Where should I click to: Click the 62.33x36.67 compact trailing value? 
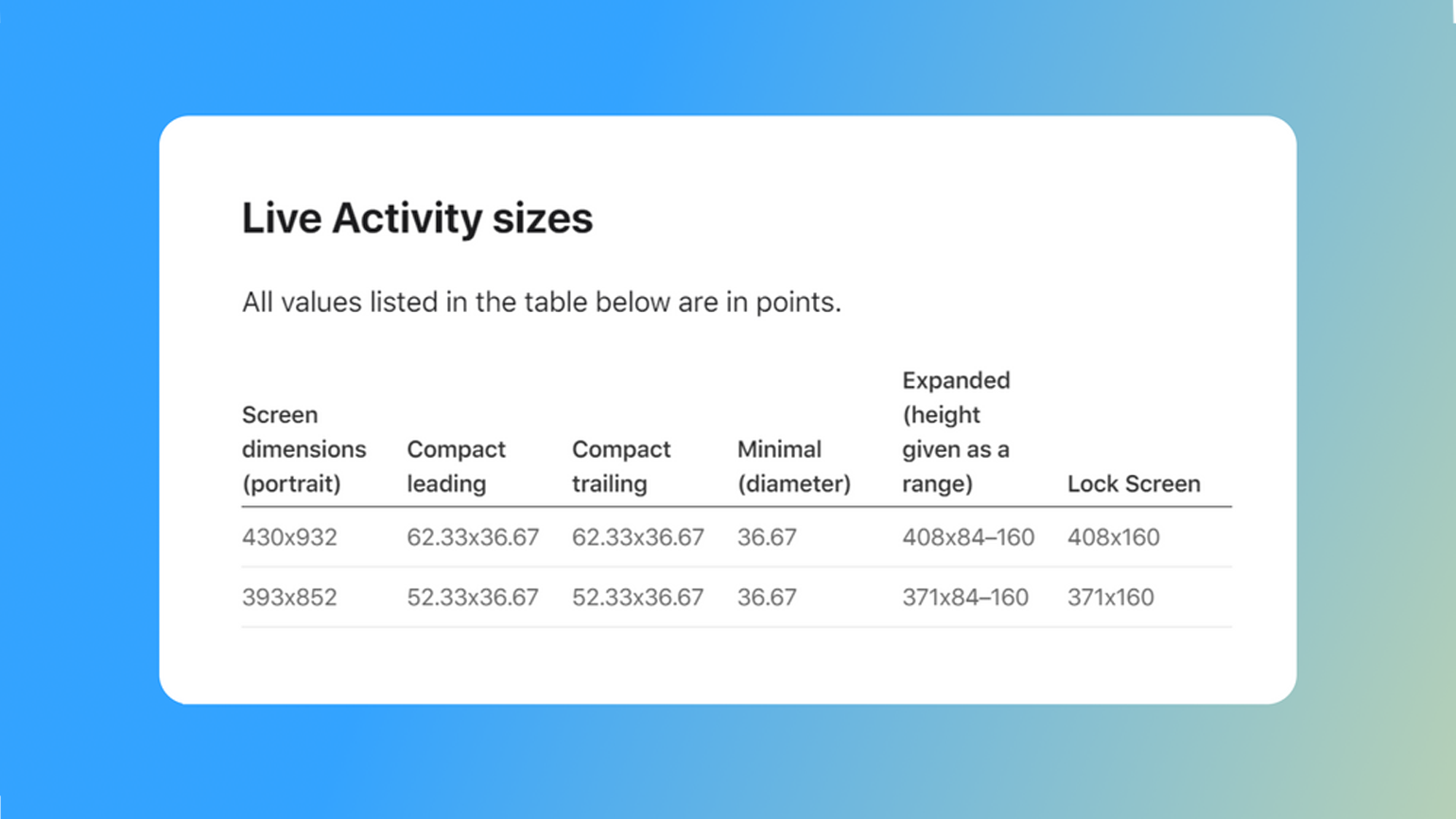tap(638, 537)
